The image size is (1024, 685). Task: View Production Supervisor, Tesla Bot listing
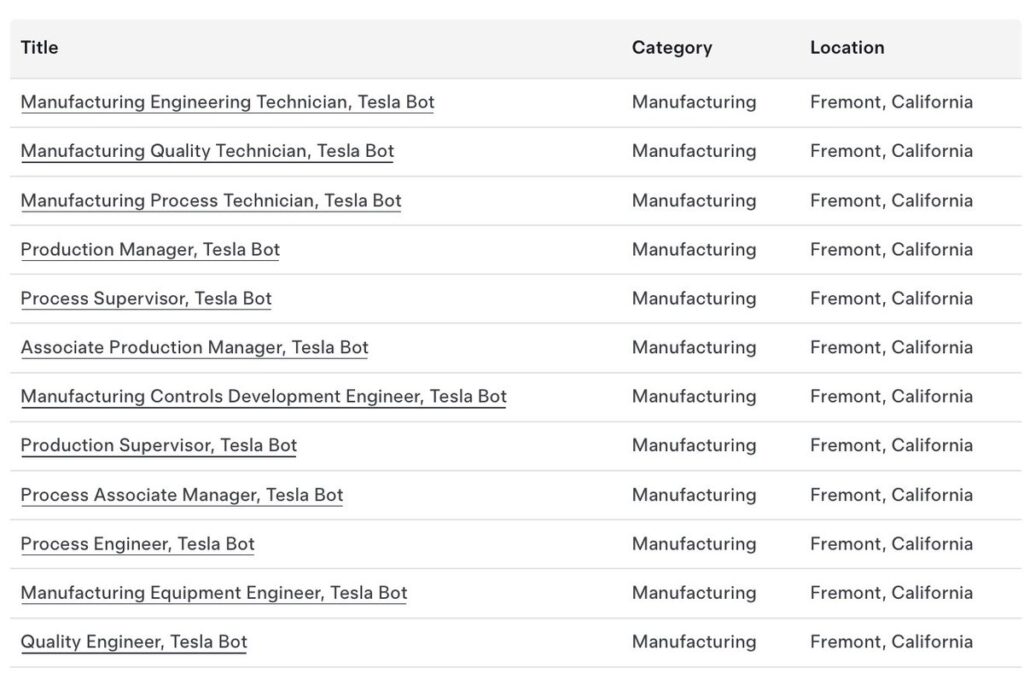coord(159,446)
